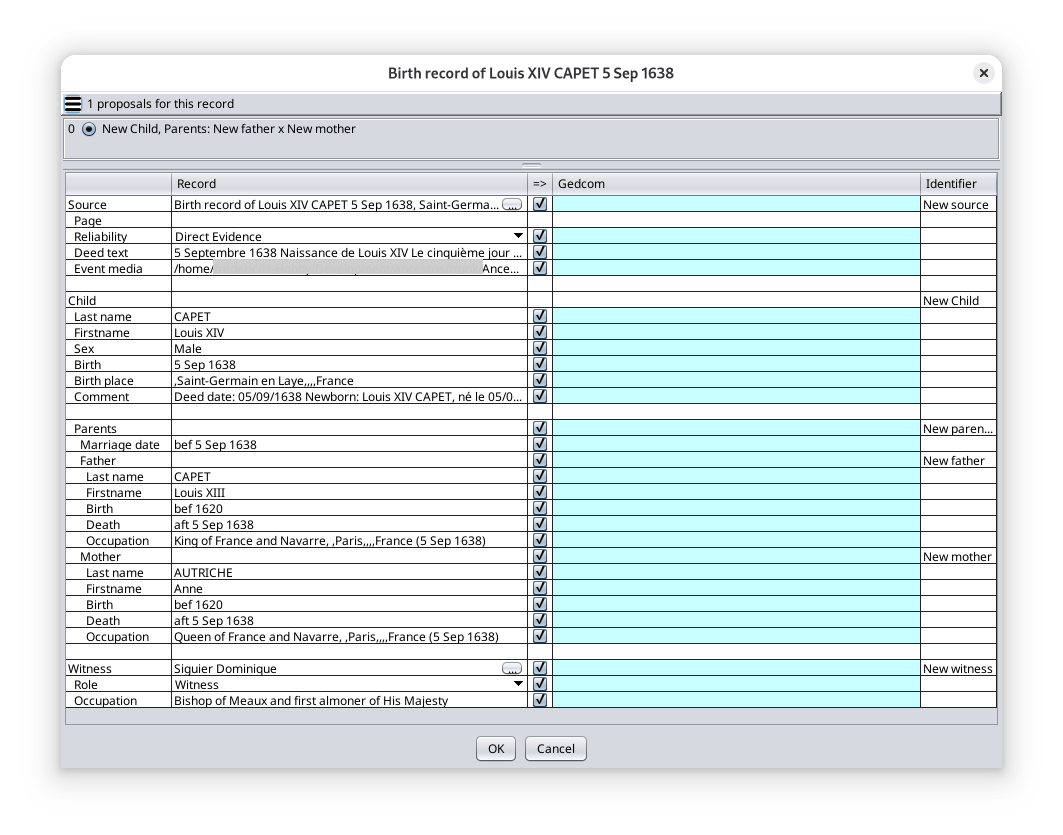The image size is (1063, 835).
Task: Click the New parents identifier cell
Action: click(959, 429)
